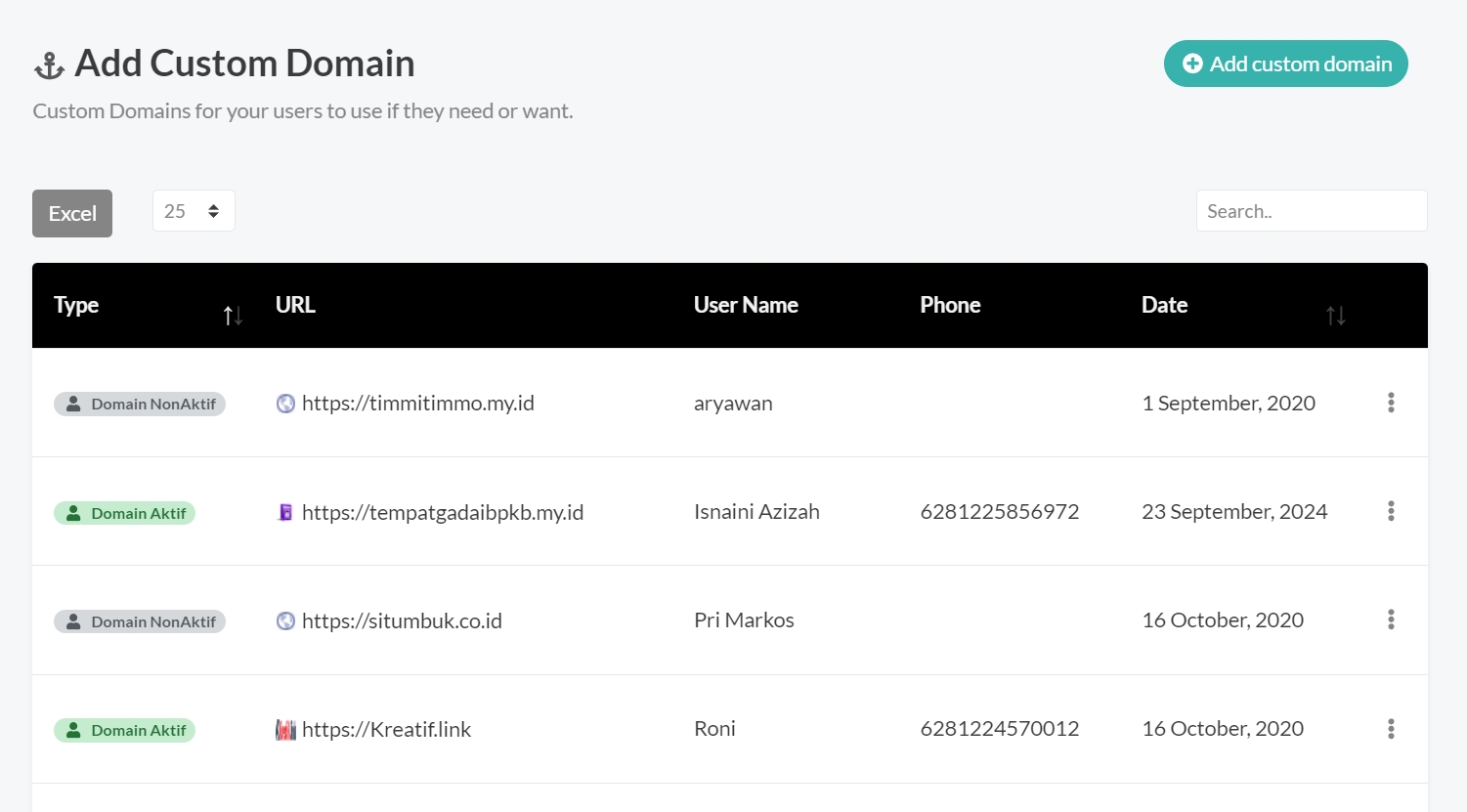Open the three-dot menu for timmitimmo.my.id
The width and height of the screenshot is (1467, 812).
click(x=1390, y=403)
